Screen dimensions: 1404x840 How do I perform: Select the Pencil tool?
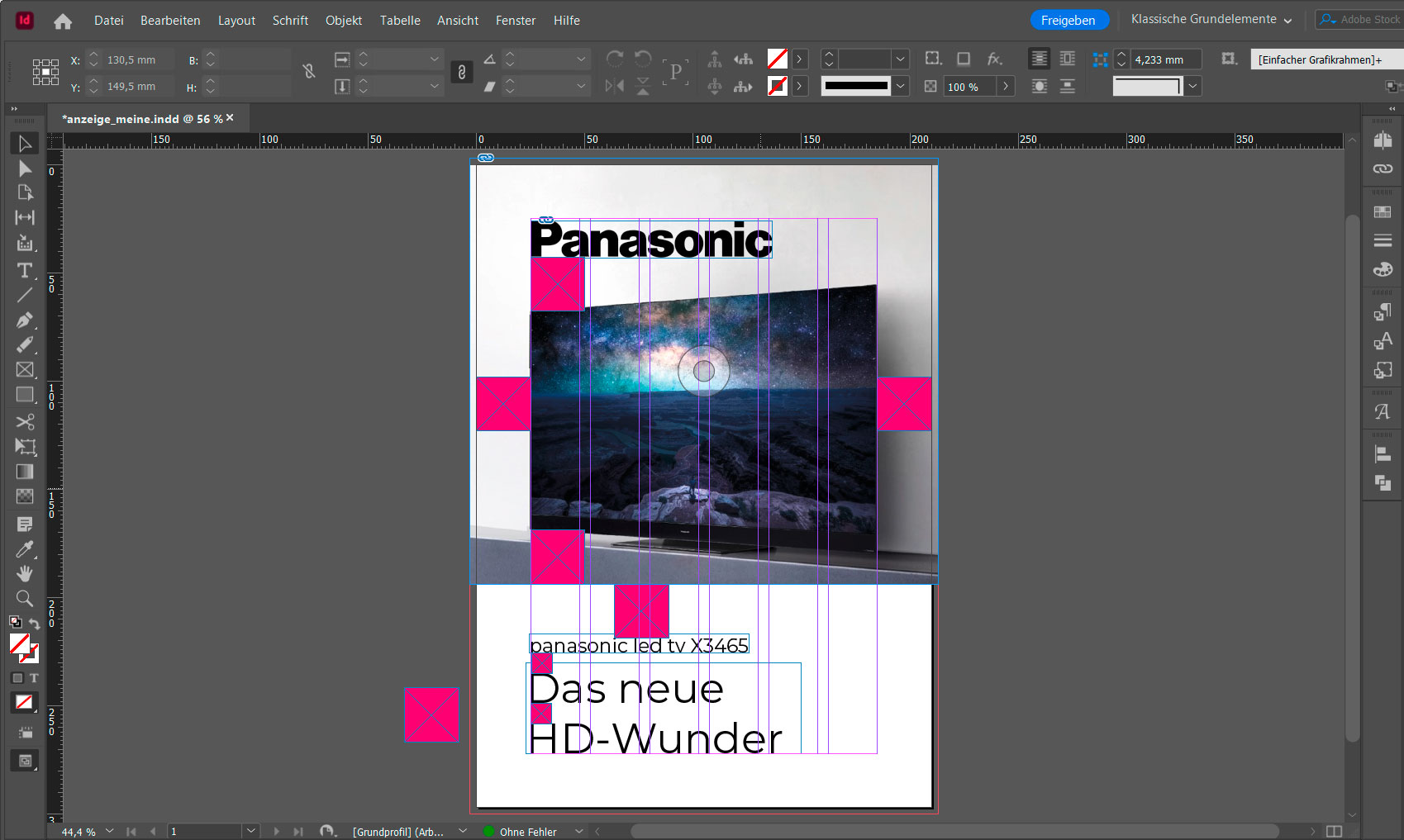click(25, 344)
